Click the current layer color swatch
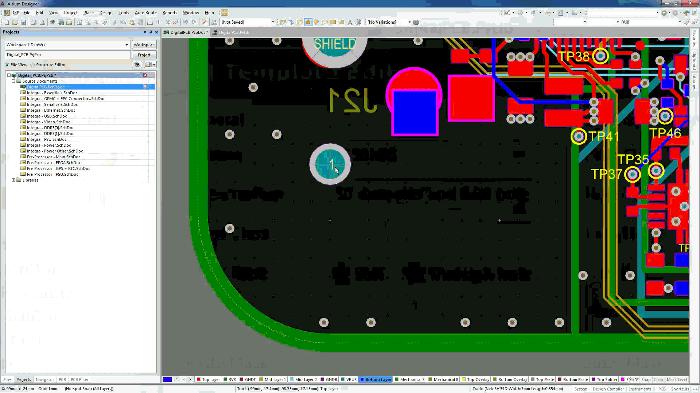This screenshot has height=393, width=700. pos(167,380)
